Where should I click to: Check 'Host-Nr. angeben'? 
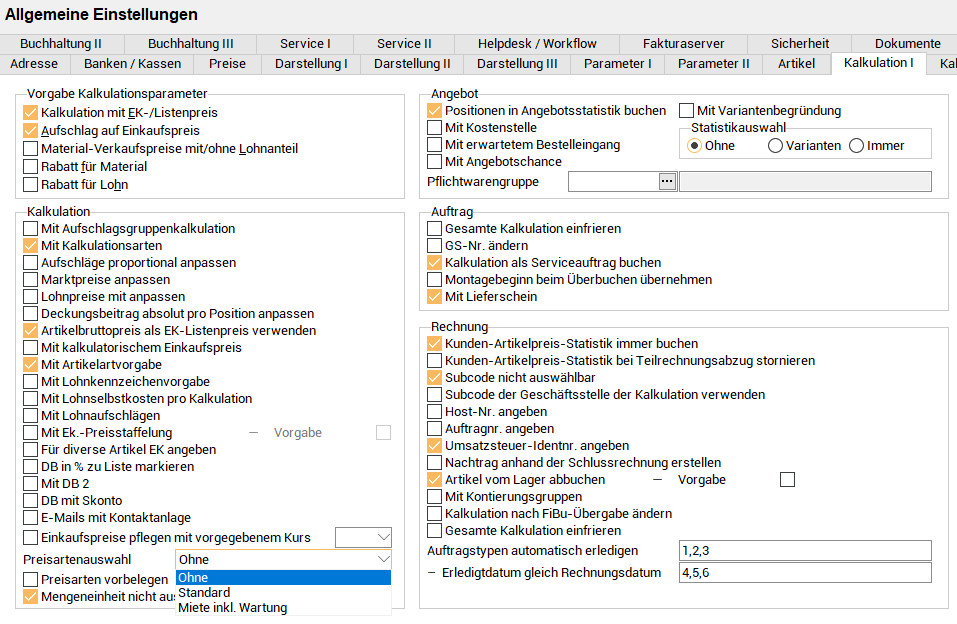click(435, 412)
